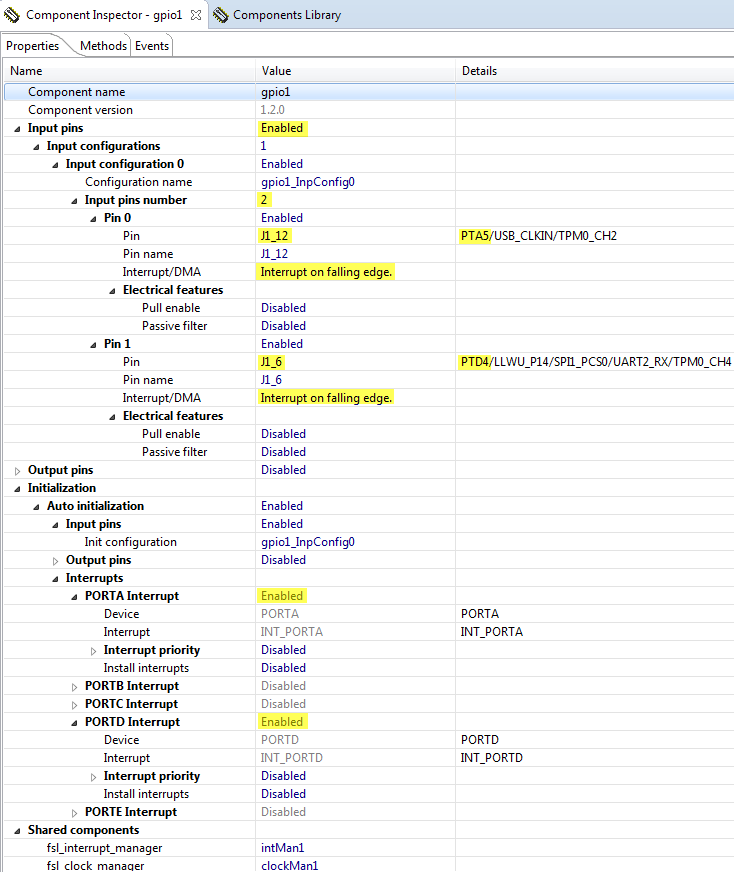Change the Input configurations count value 1

point(264,146)
